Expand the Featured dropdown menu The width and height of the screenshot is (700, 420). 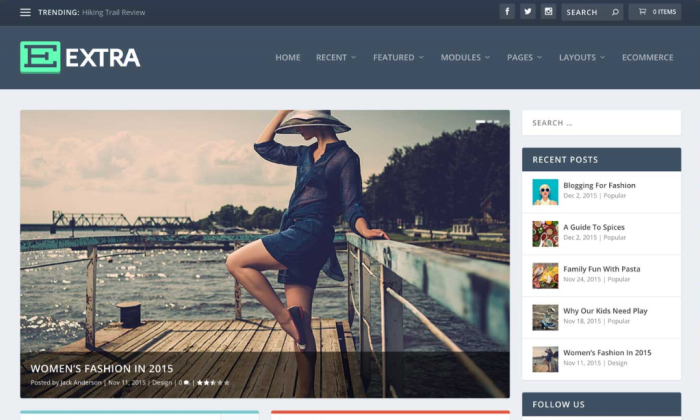point(398,57)
